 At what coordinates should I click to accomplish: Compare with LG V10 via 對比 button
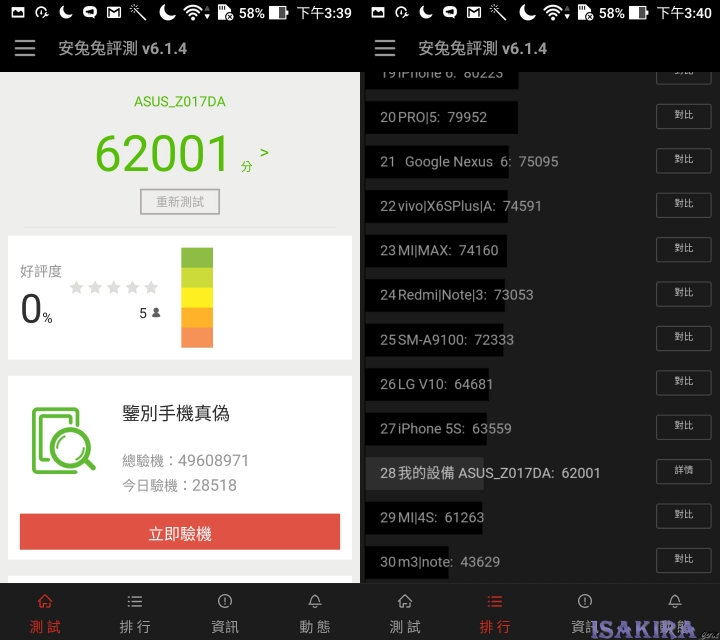pyautogui.click(x=684, y=383)
